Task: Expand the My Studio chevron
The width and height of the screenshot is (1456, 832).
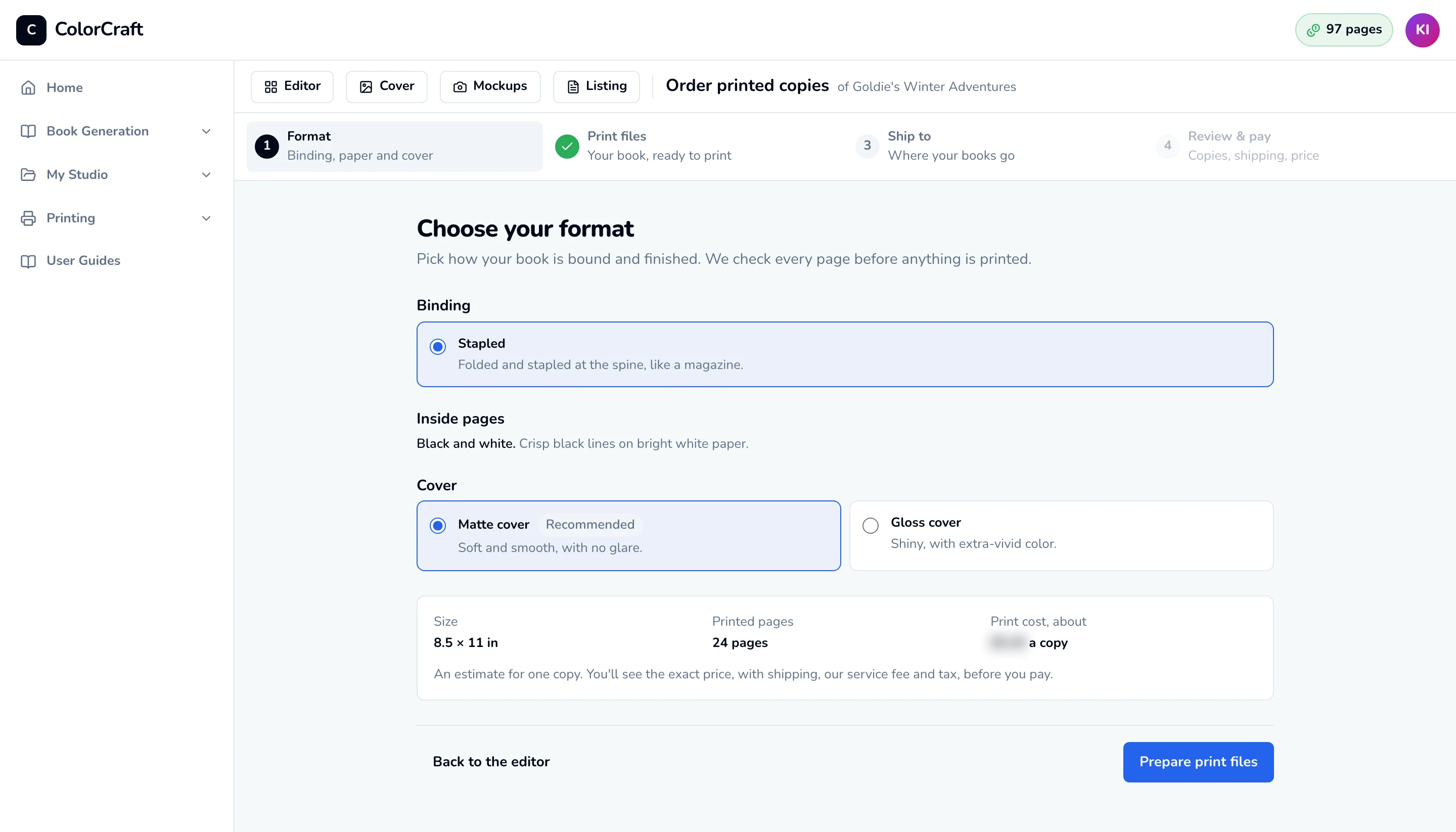Action: point(206,174)
